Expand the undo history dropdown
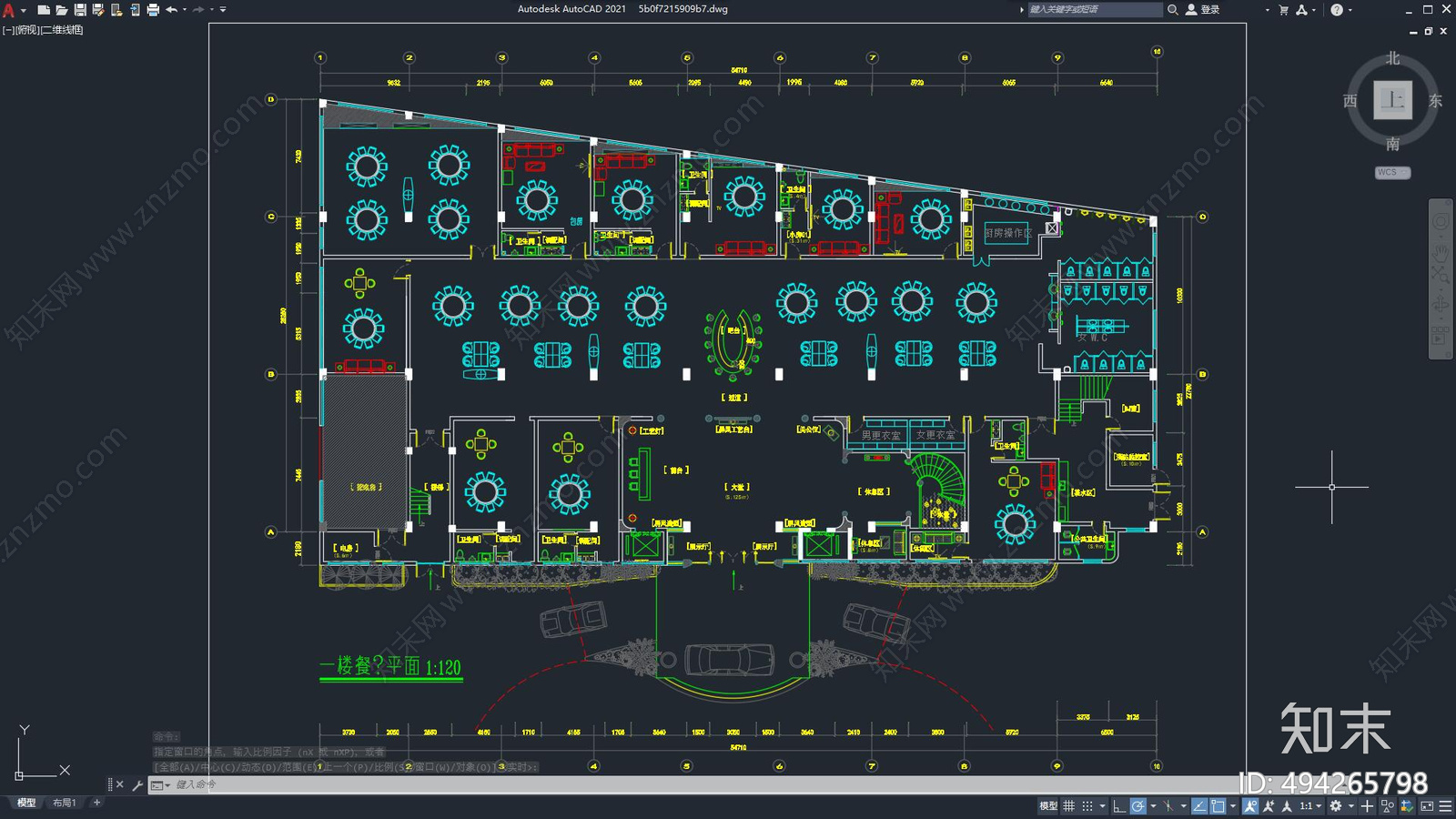 [x=185, y=10]
